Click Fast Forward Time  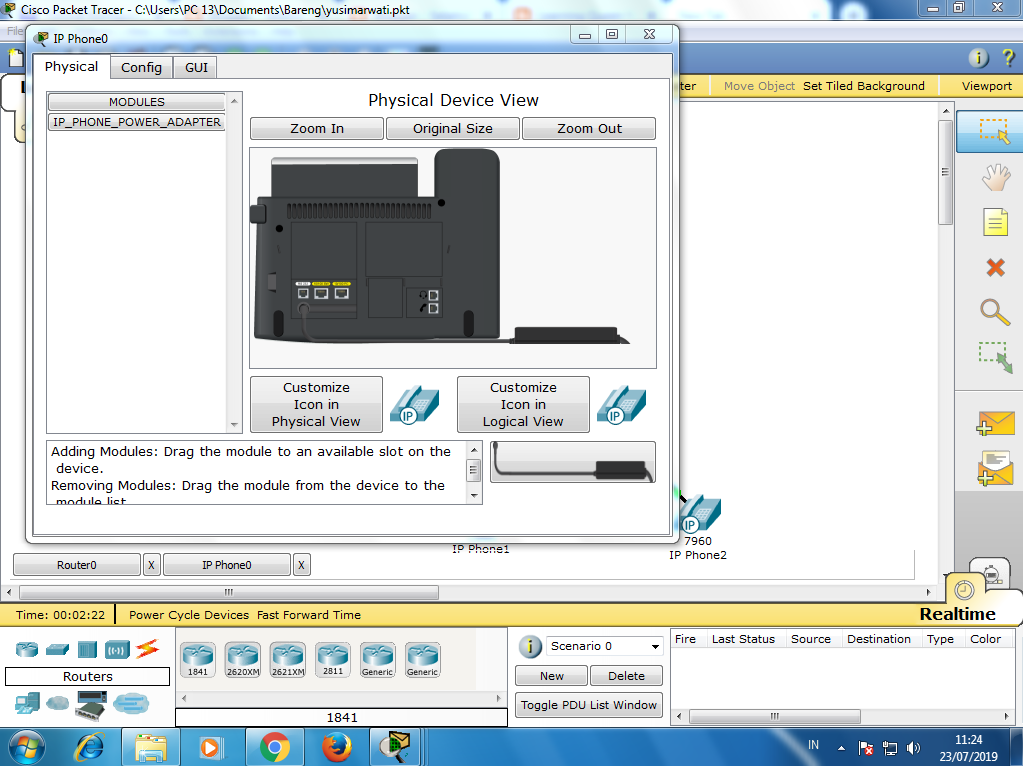click(309, 615)
